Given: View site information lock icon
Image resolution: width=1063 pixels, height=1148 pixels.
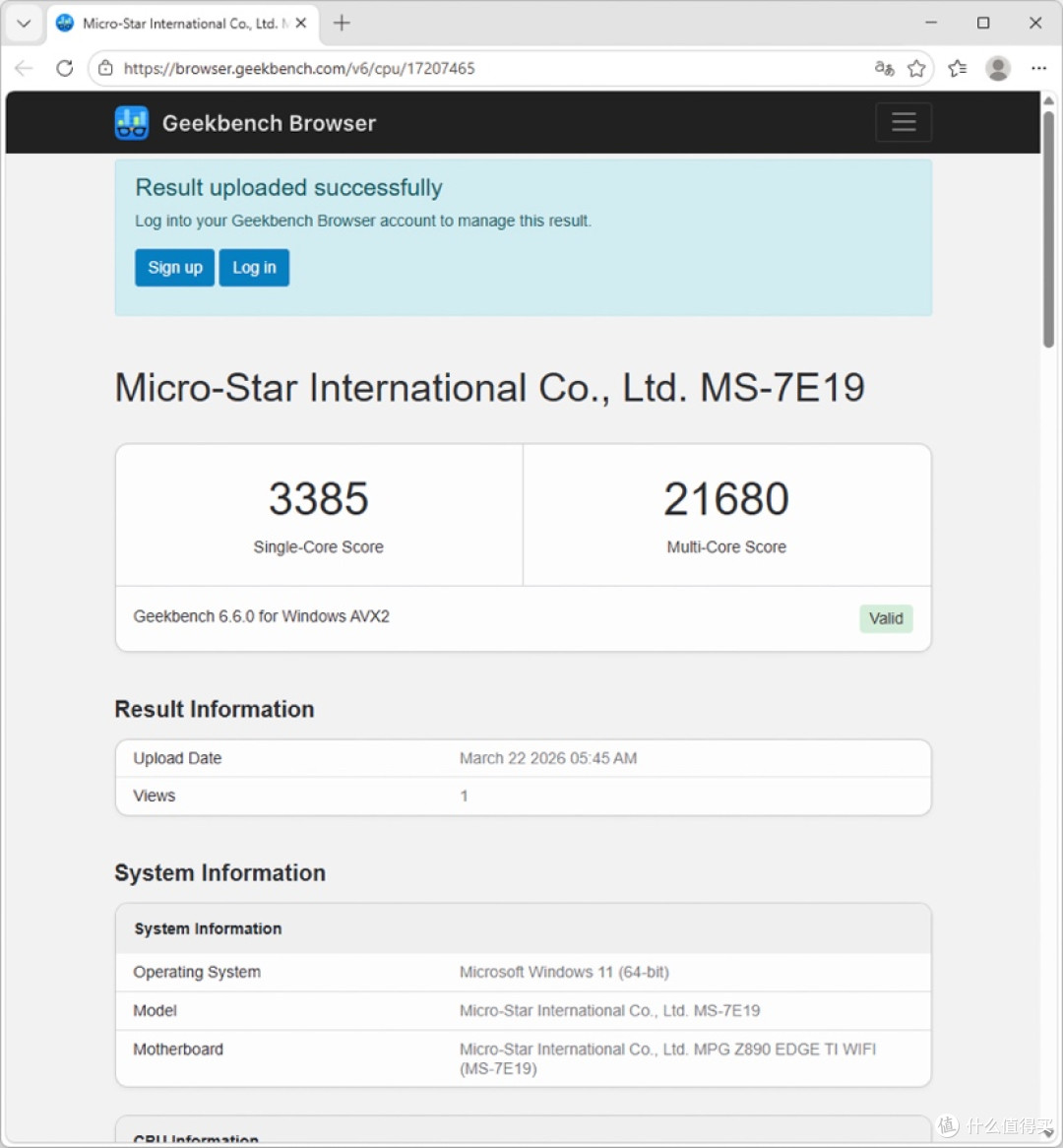Looking at the screenshot, I should [105, 68].
